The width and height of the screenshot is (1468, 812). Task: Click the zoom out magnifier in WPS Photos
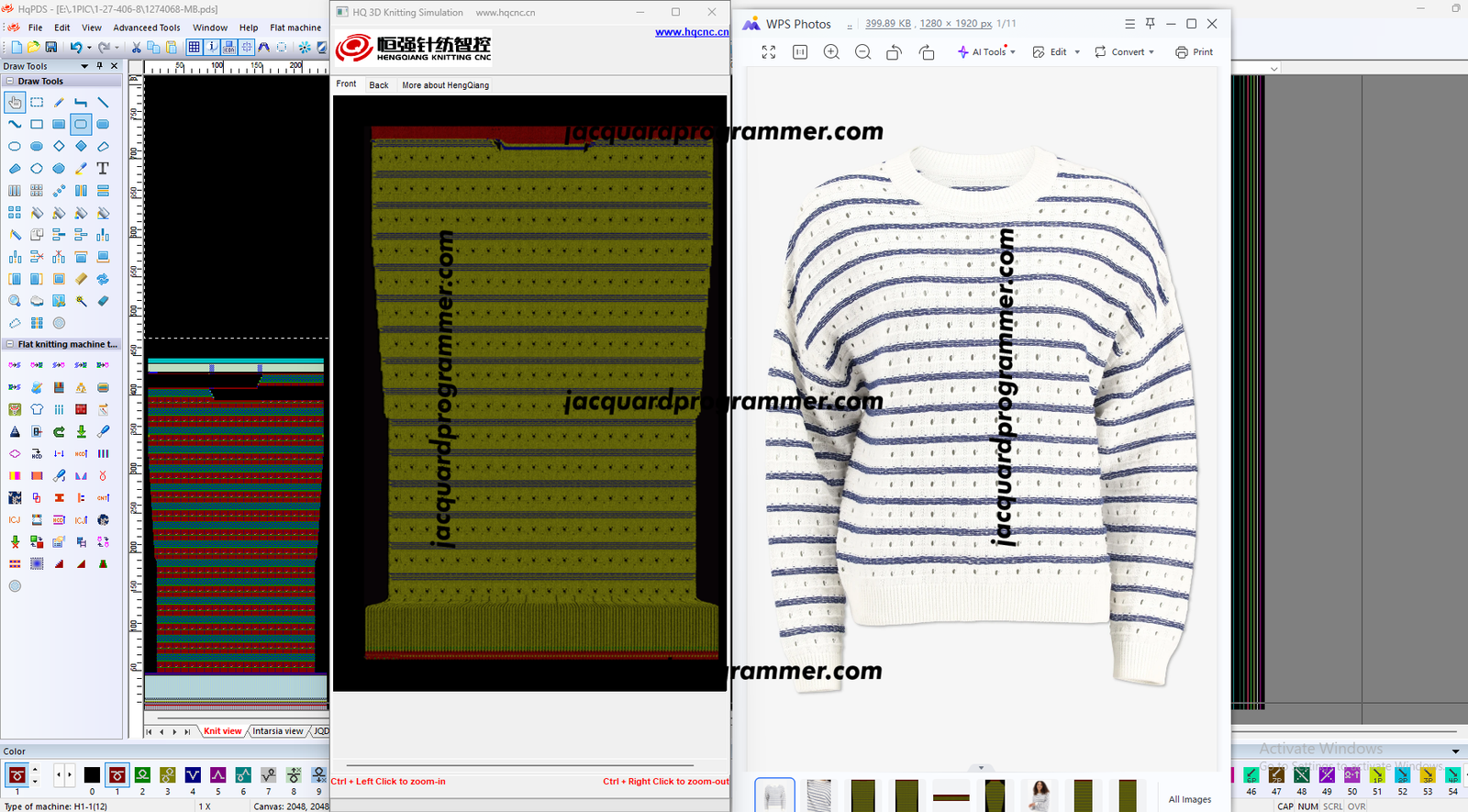pyautogui.click(x=862, y=52)
